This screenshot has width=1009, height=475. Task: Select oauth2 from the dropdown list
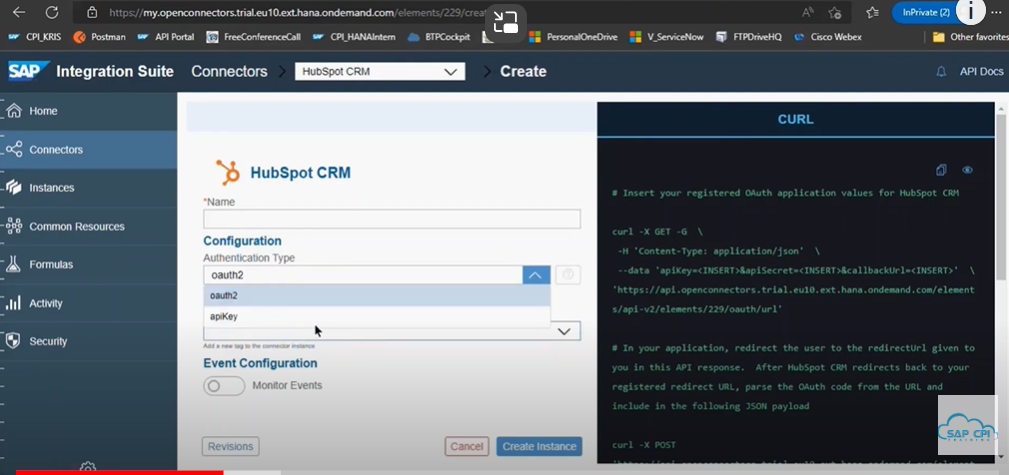[x=377, y=296]
